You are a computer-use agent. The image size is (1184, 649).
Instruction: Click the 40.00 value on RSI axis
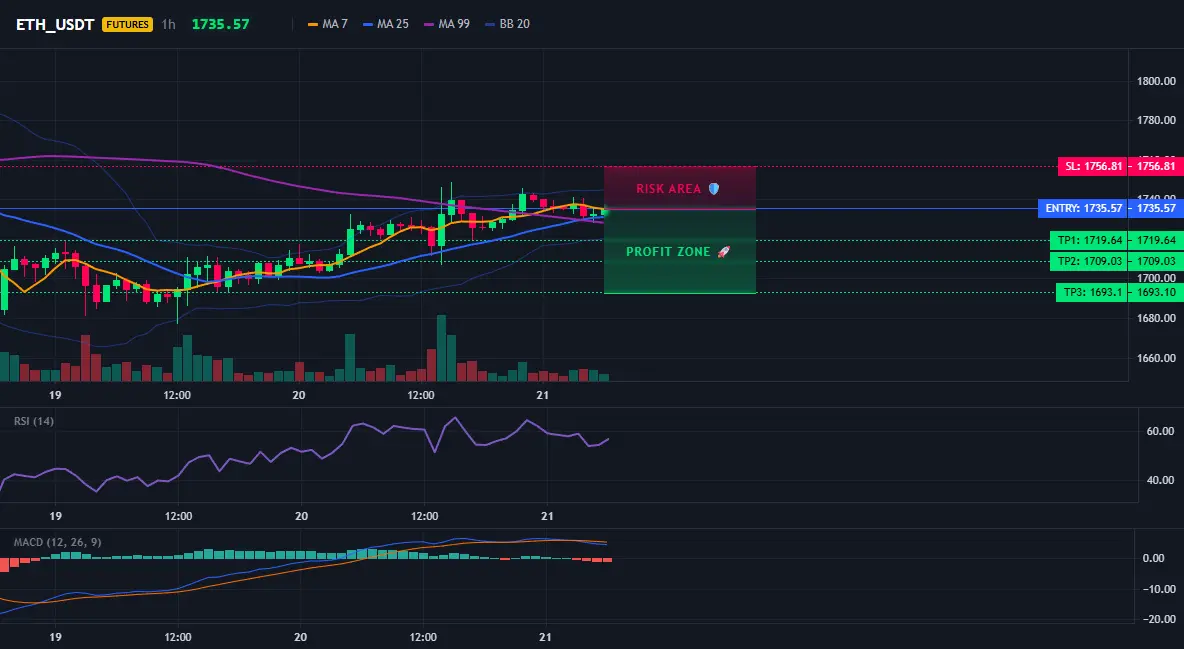(1160, 480)
